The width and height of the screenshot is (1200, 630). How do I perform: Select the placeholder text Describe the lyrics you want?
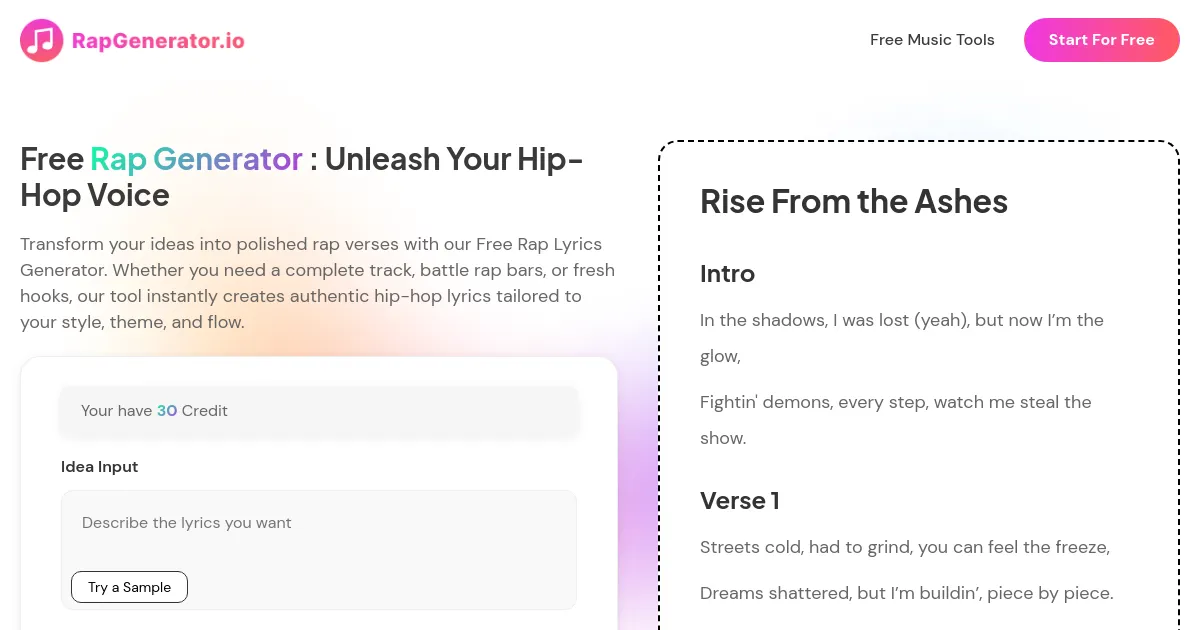[x=186, y=523]
